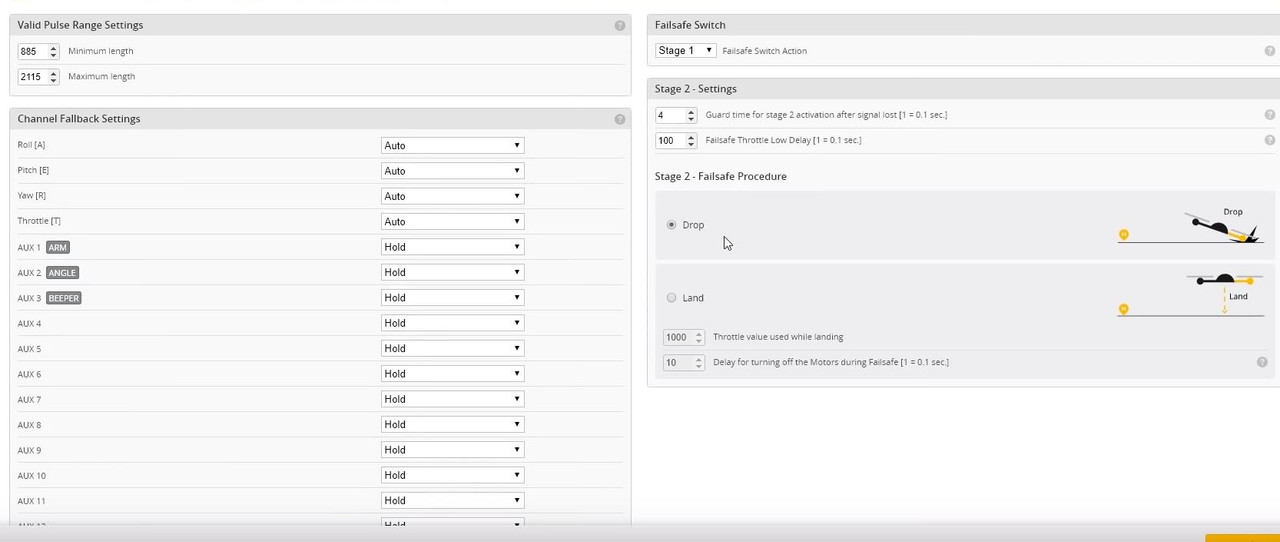The width and height of the screenshot is (1280, 542).
Task: Open the AUX 7 fallback dropdown
Action: 452,399
